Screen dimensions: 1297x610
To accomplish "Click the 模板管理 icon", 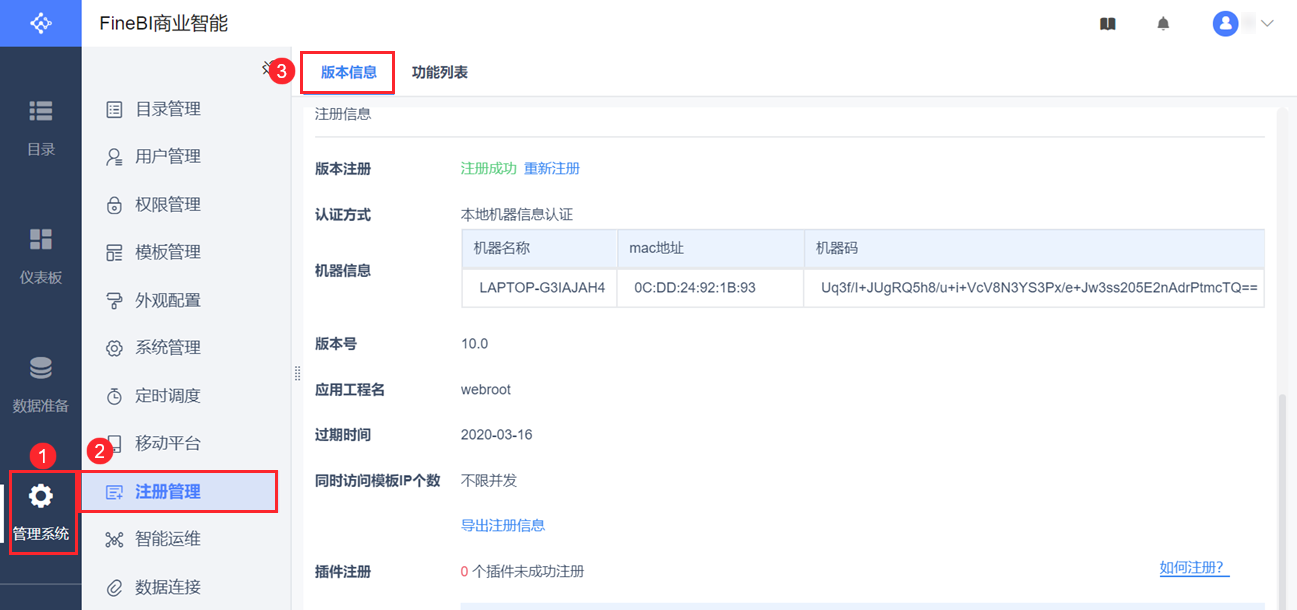I will 115,252.
